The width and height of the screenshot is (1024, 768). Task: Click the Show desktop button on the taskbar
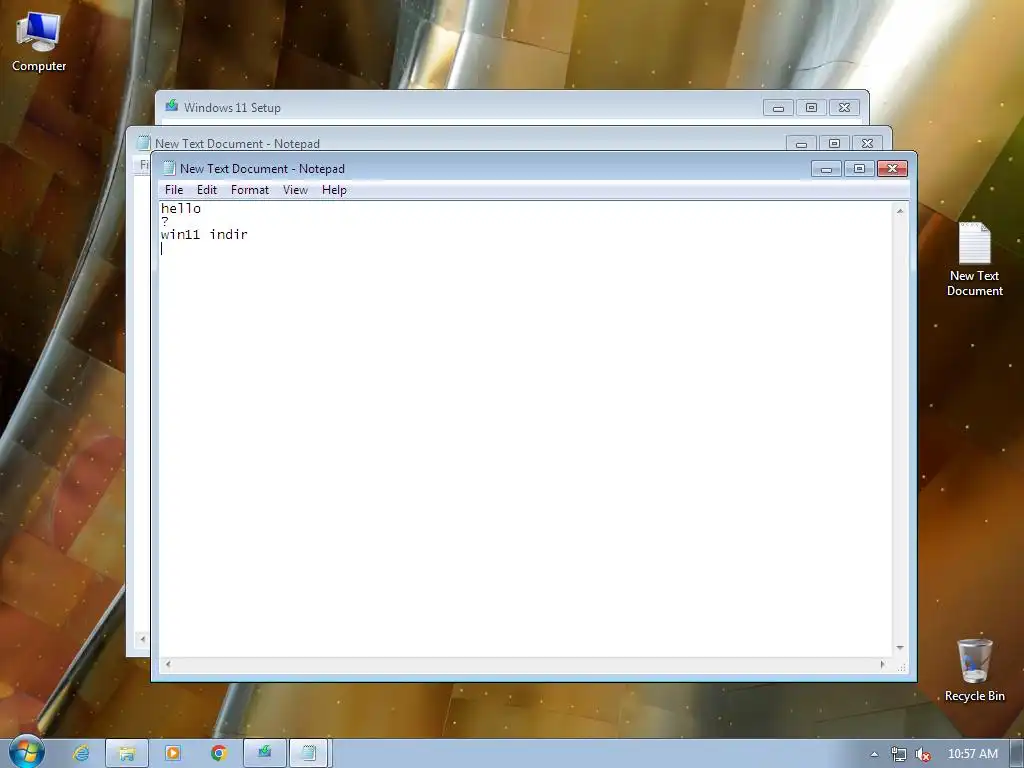(x=1017, y=754)
